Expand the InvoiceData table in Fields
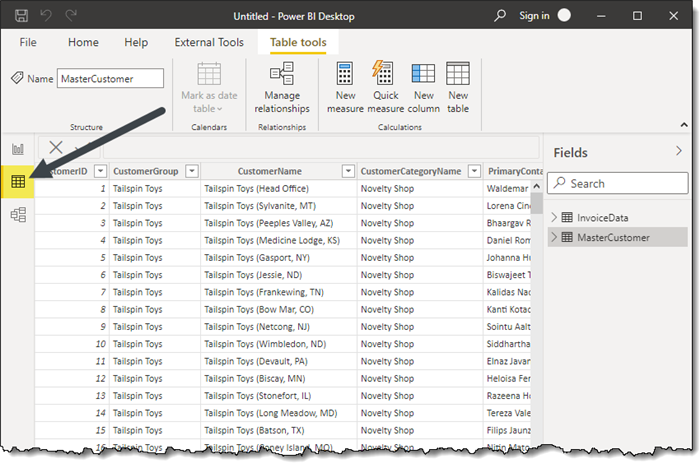This screenshot has width=700, height=463. 555,217
